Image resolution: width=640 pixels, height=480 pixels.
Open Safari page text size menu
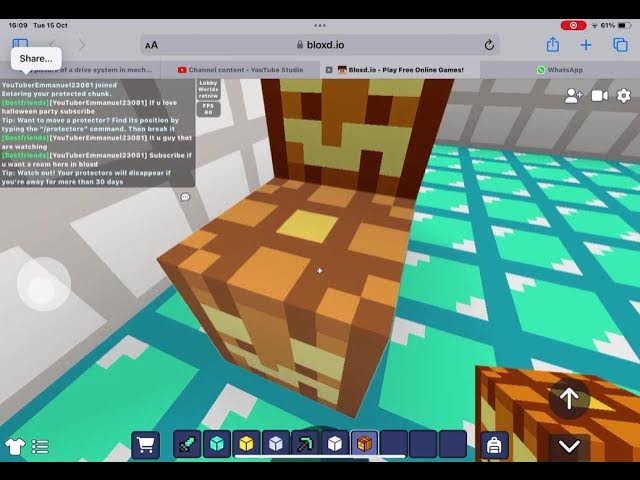tap(151, 45)
